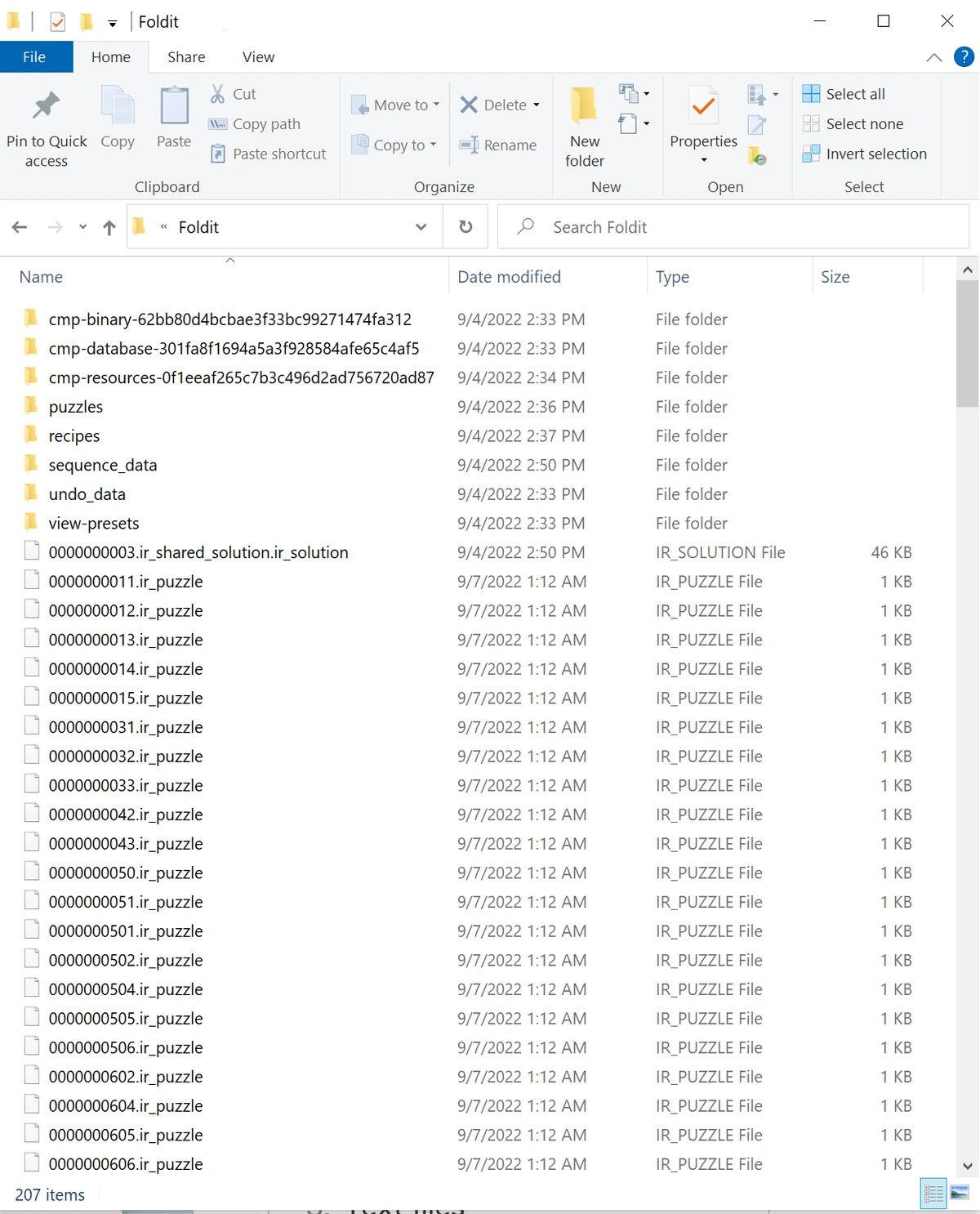Expand the Delete dropdown arrow
Screen dimensions: 980x1214
[537, 105]
